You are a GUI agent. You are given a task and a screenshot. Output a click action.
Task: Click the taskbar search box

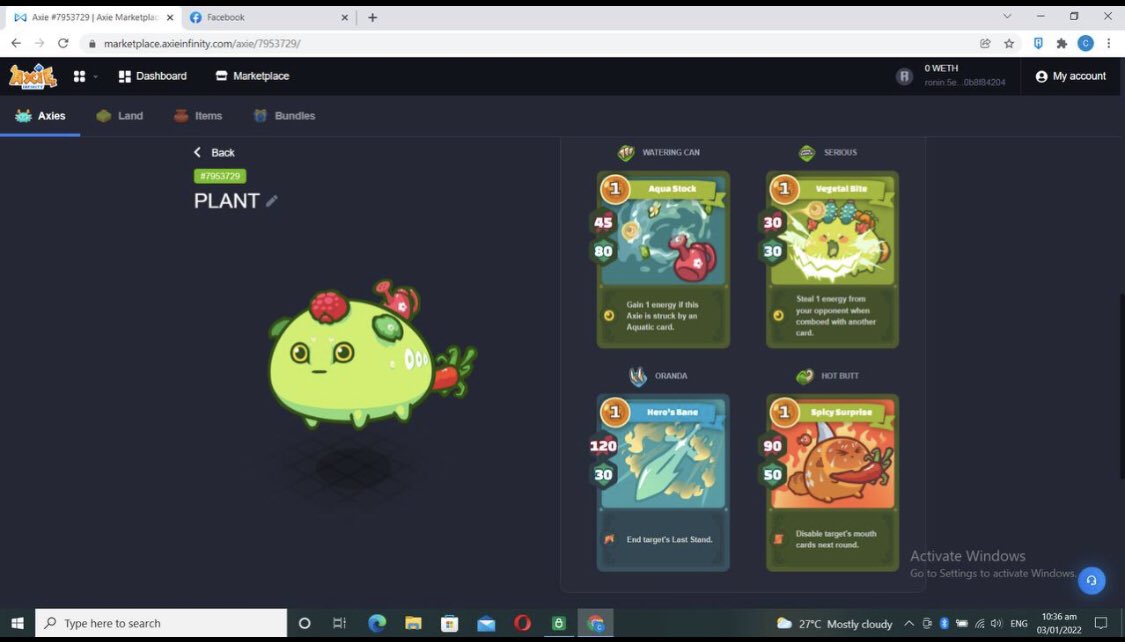coord(161,623)
